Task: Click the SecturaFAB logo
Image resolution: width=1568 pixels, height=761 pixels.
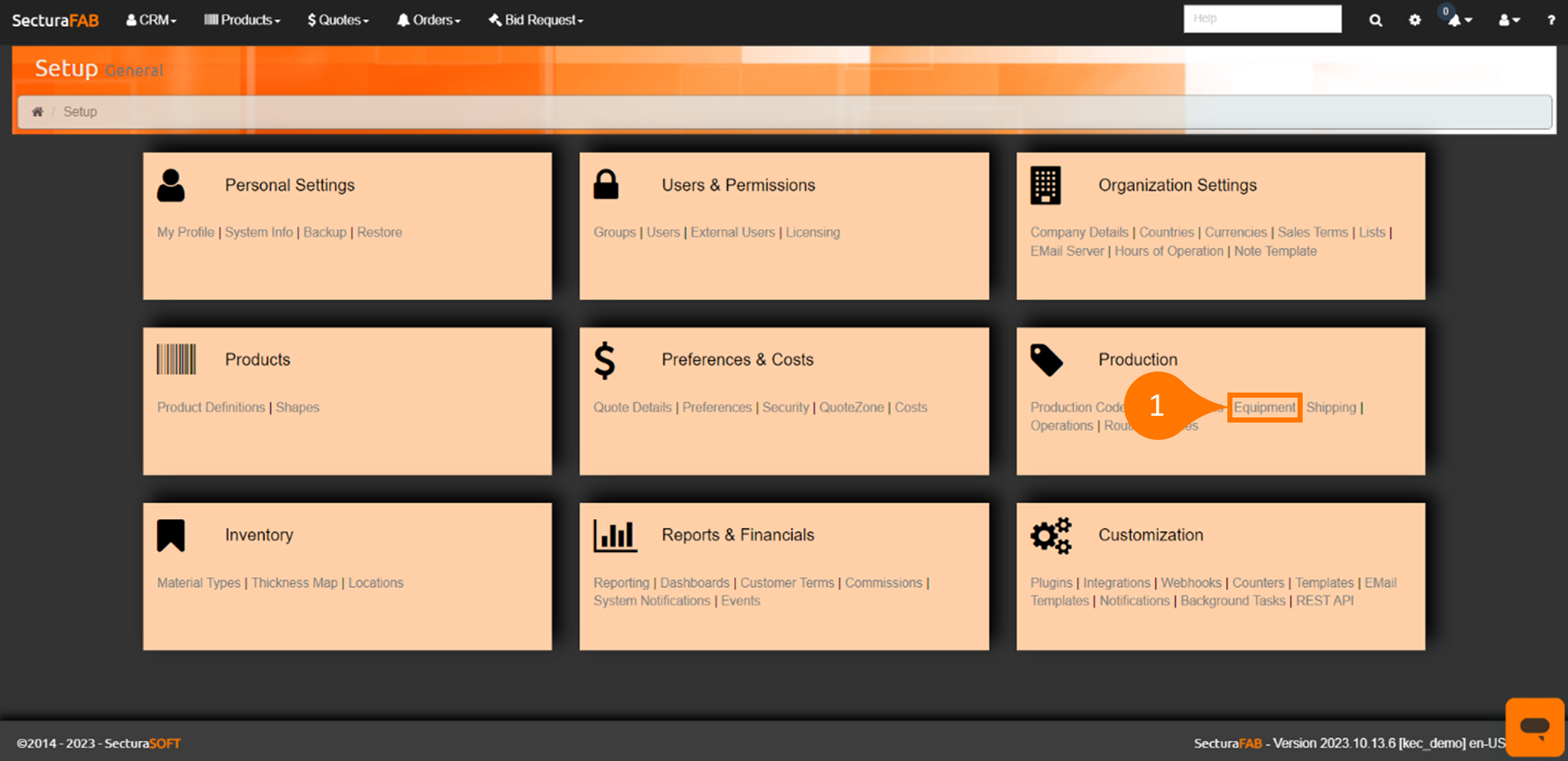Action: pos(56,20)
